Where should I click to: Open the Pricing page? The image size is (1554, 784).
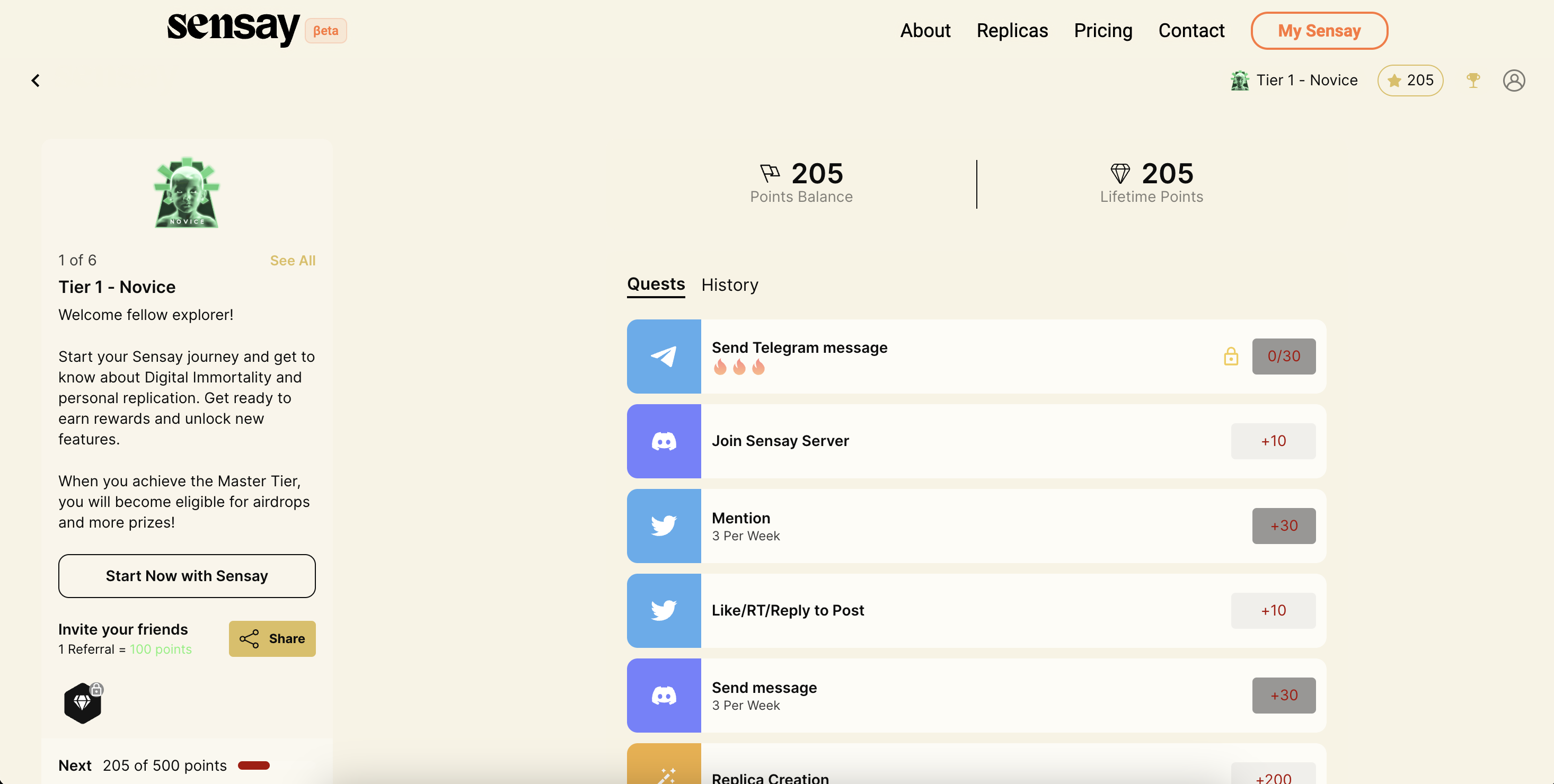(1103, 31)
